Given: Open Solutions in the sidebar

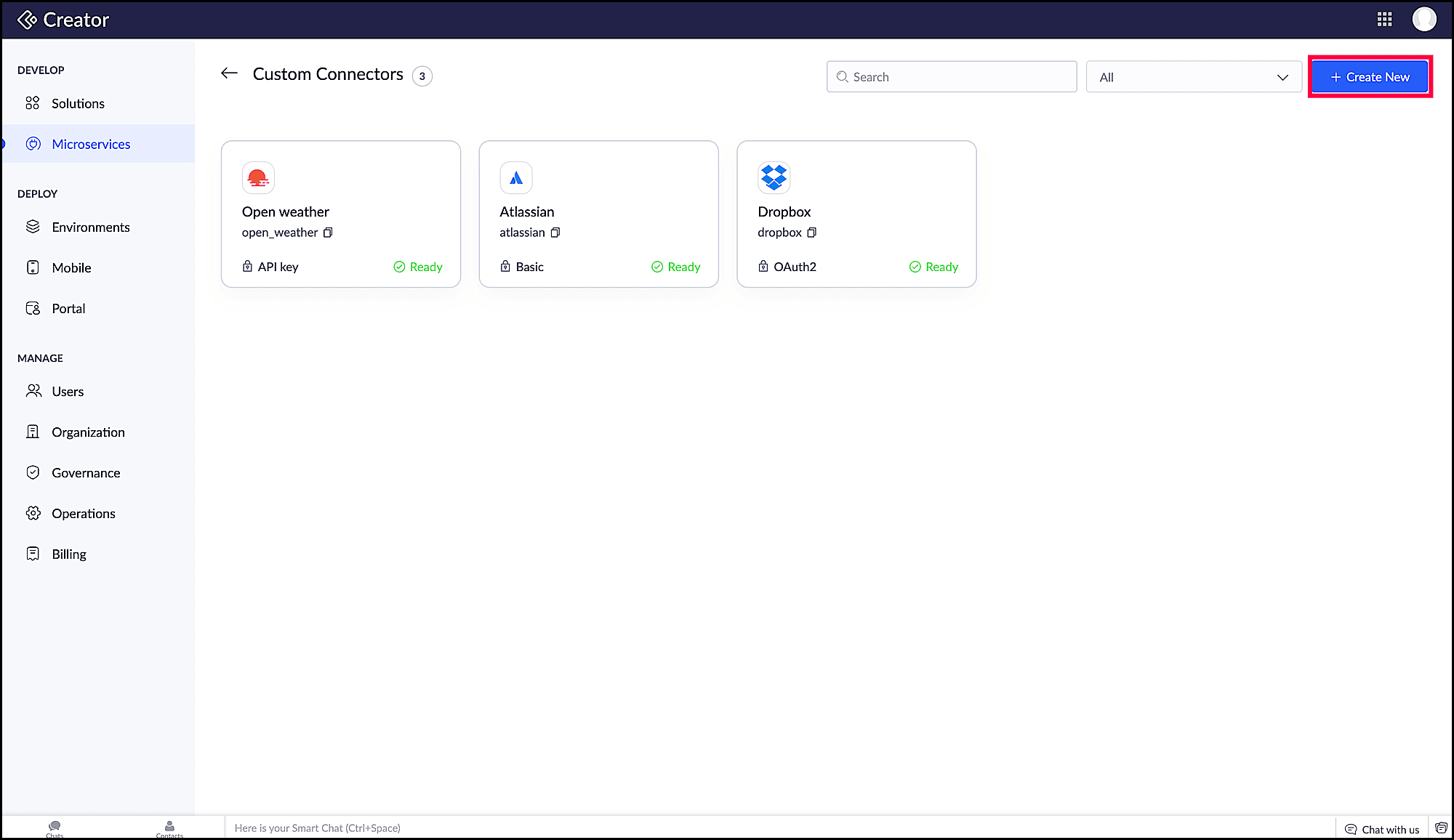Looking at the screenshot, I should pyautogui.click(x=78, y=103).
